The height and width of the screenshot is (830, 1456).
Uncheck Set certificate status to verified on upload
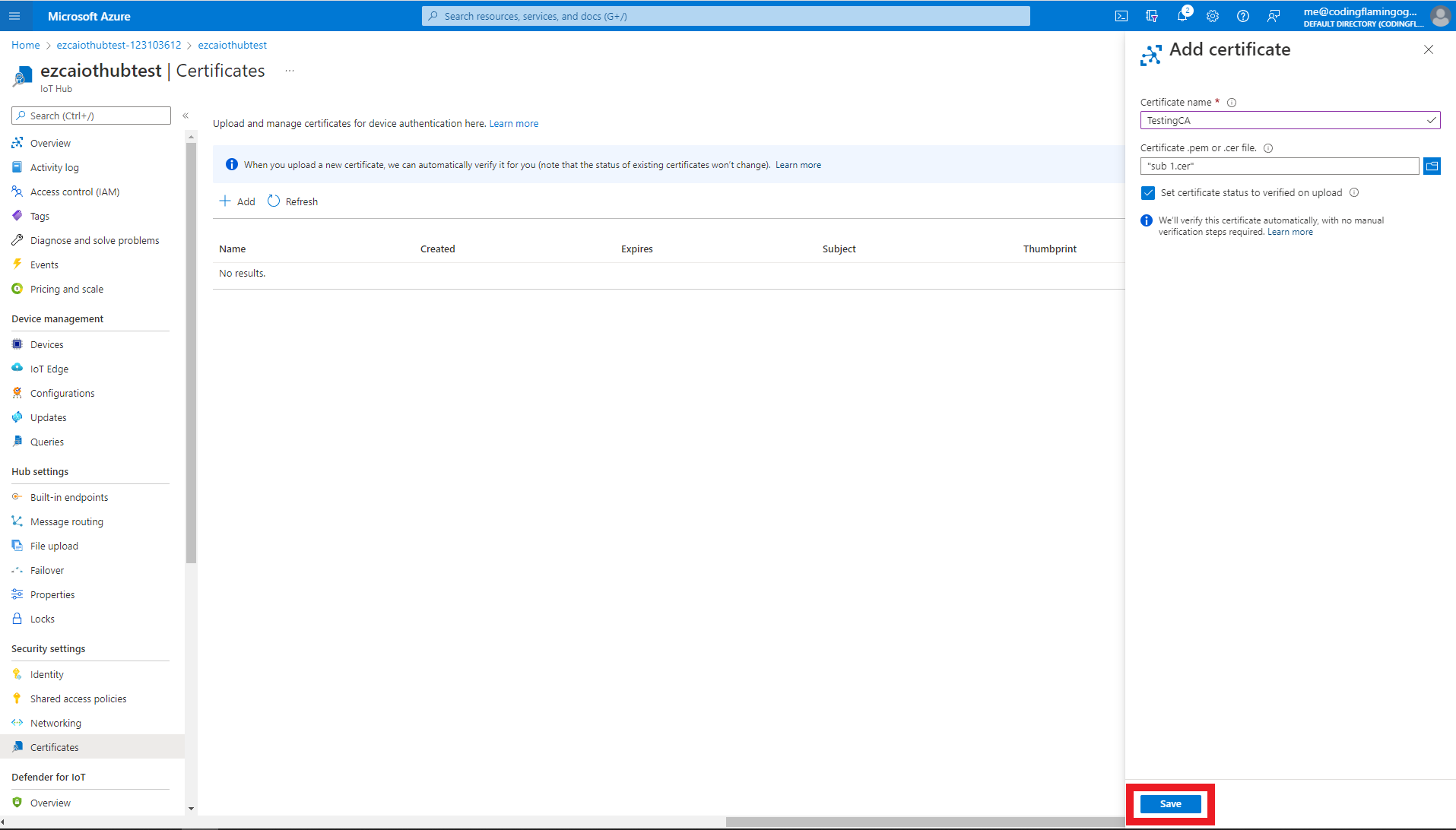coord(1148,193)
